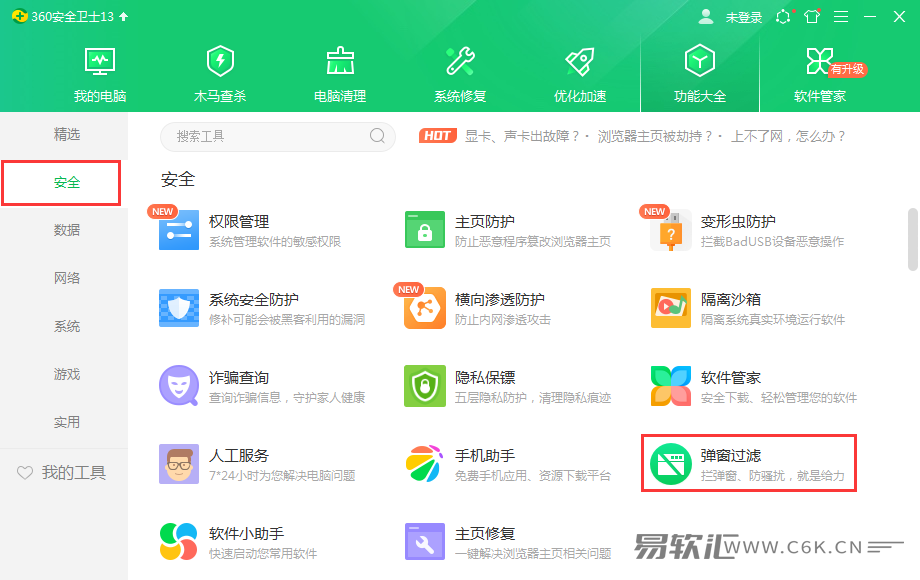920x580 pixels.
Task: Click the 隔离沙箱 title text
Action: tap(730, 300)
